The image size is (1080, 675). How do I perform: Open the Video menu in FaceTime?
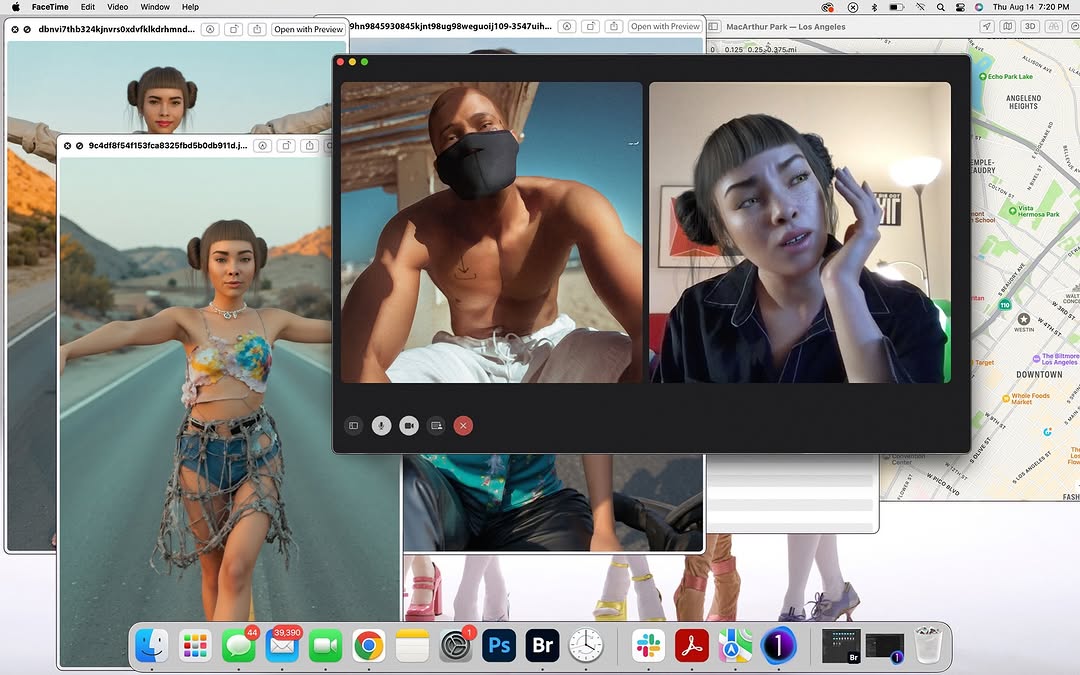(116, 7)
